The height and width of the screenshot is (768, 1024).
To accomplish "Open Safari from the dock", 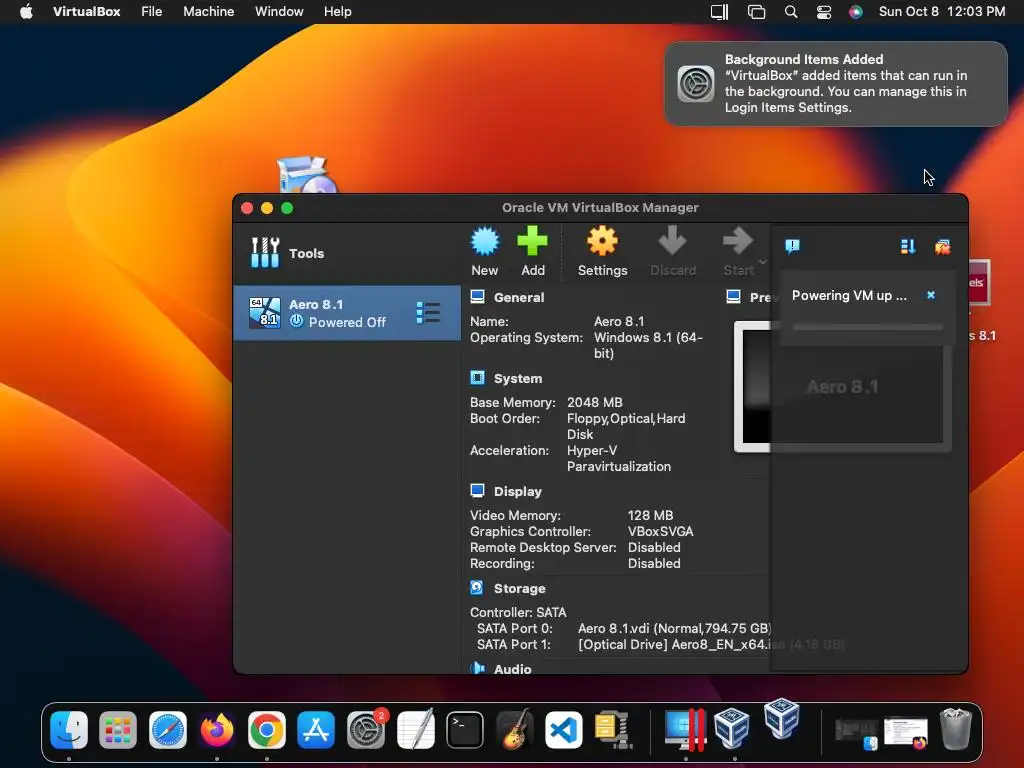I will [x=168, y=729].
